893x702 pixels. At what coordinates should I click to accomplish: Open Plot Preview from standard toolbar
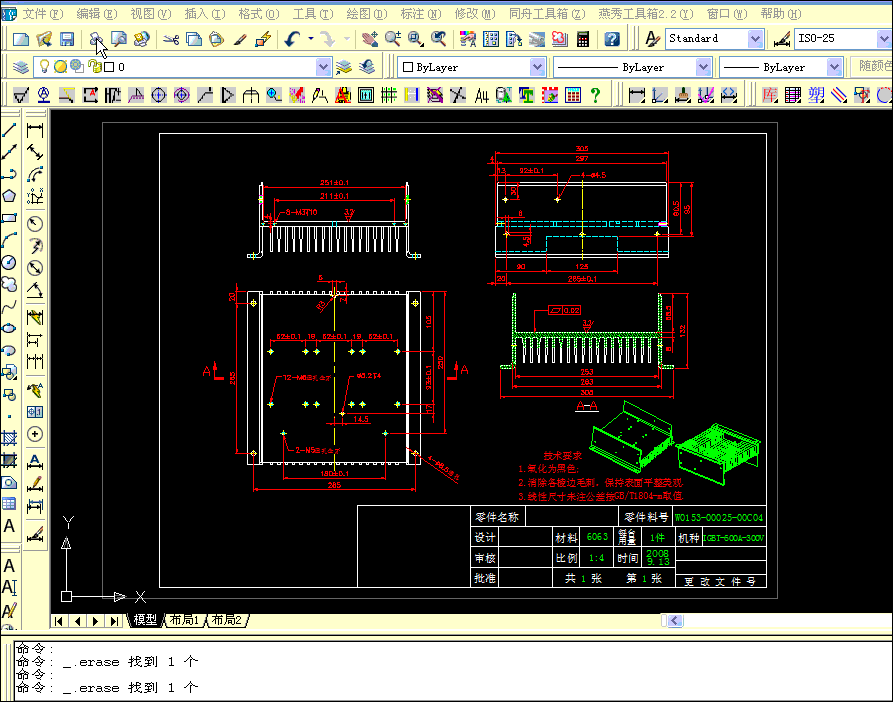pos(119,39)
